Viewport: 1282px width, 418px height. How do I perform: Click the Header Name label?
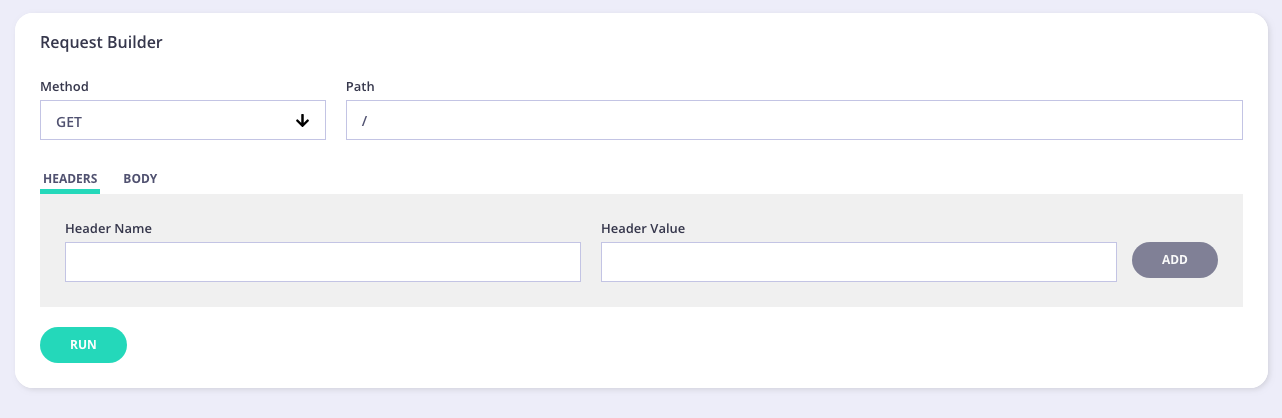[108, 228]
